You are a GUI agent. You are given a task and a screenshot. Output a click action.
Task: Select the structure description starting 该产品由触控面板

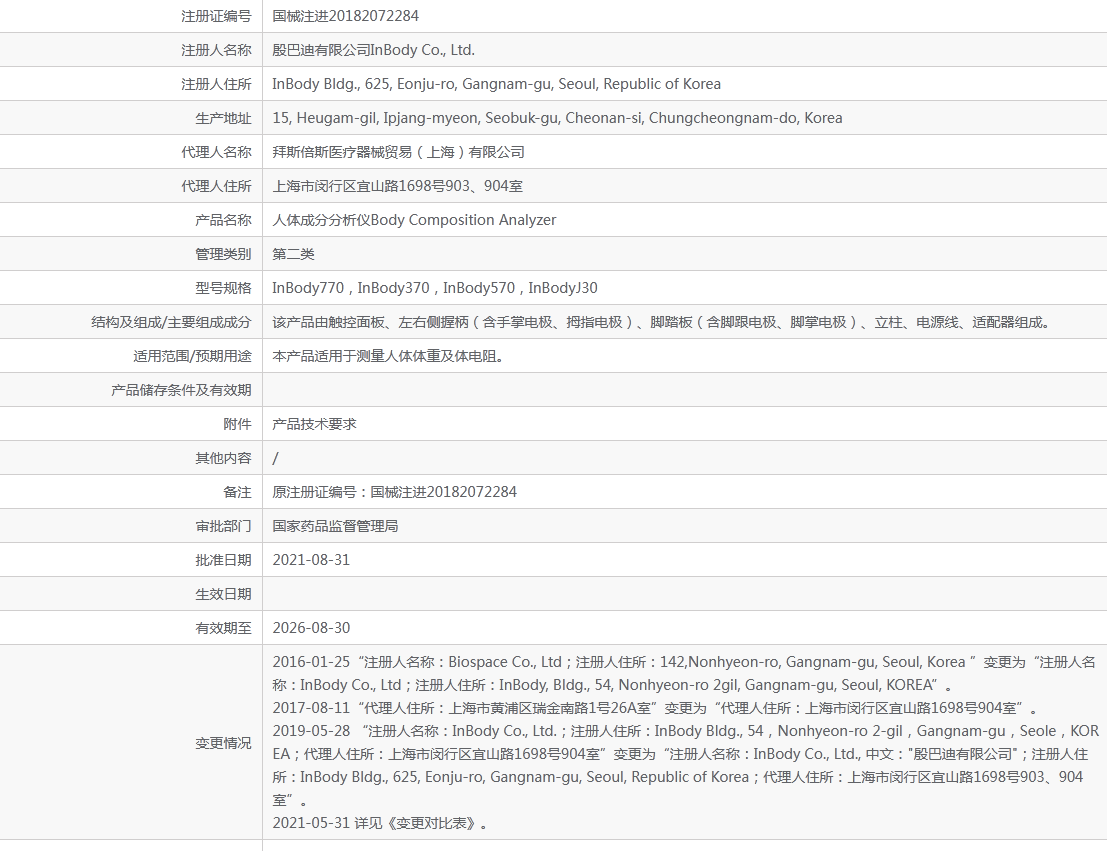(x=664, y=322)
